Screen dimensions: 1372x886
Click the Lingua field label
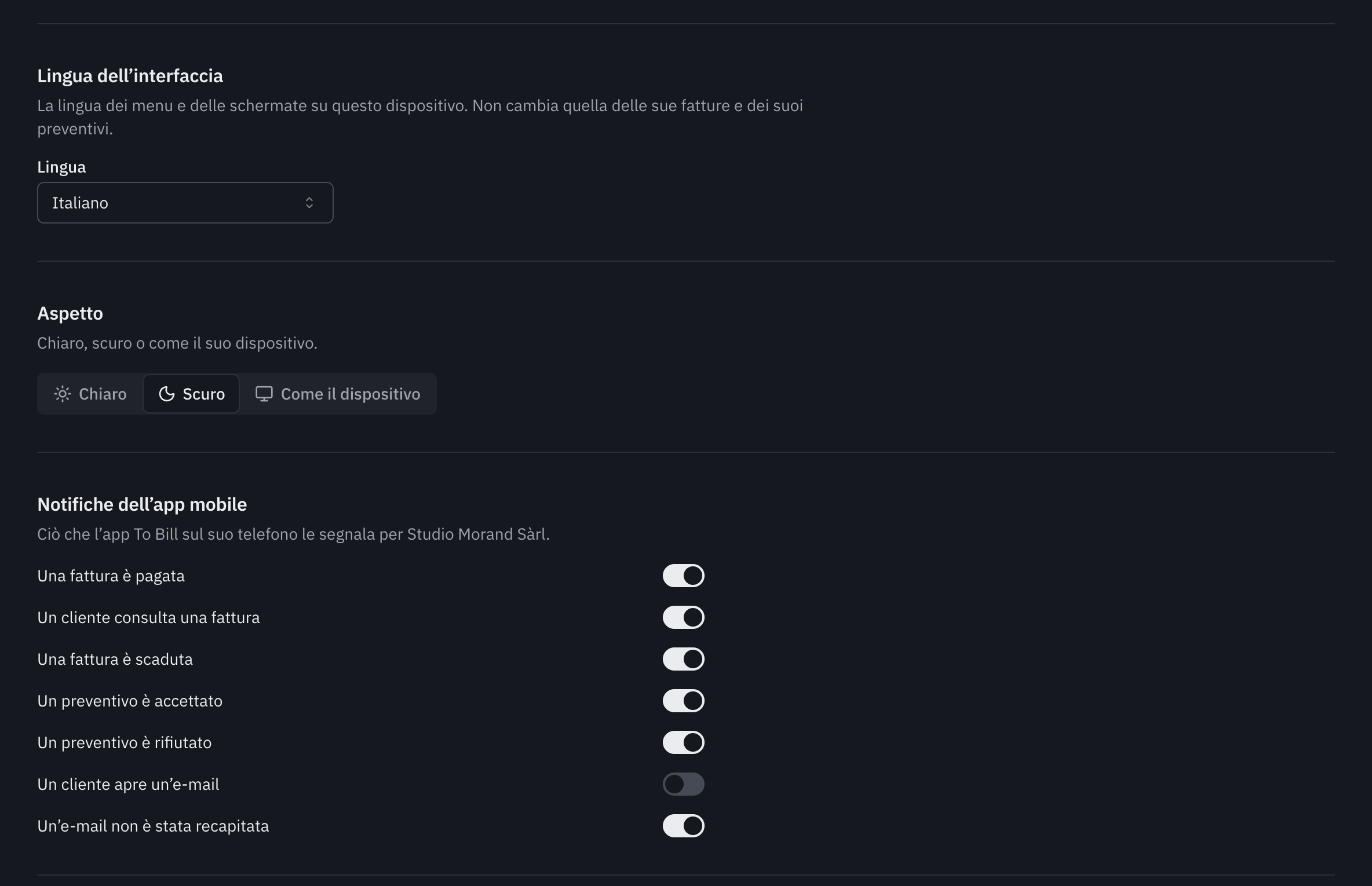pyautogui.click(x=61, y=167)
